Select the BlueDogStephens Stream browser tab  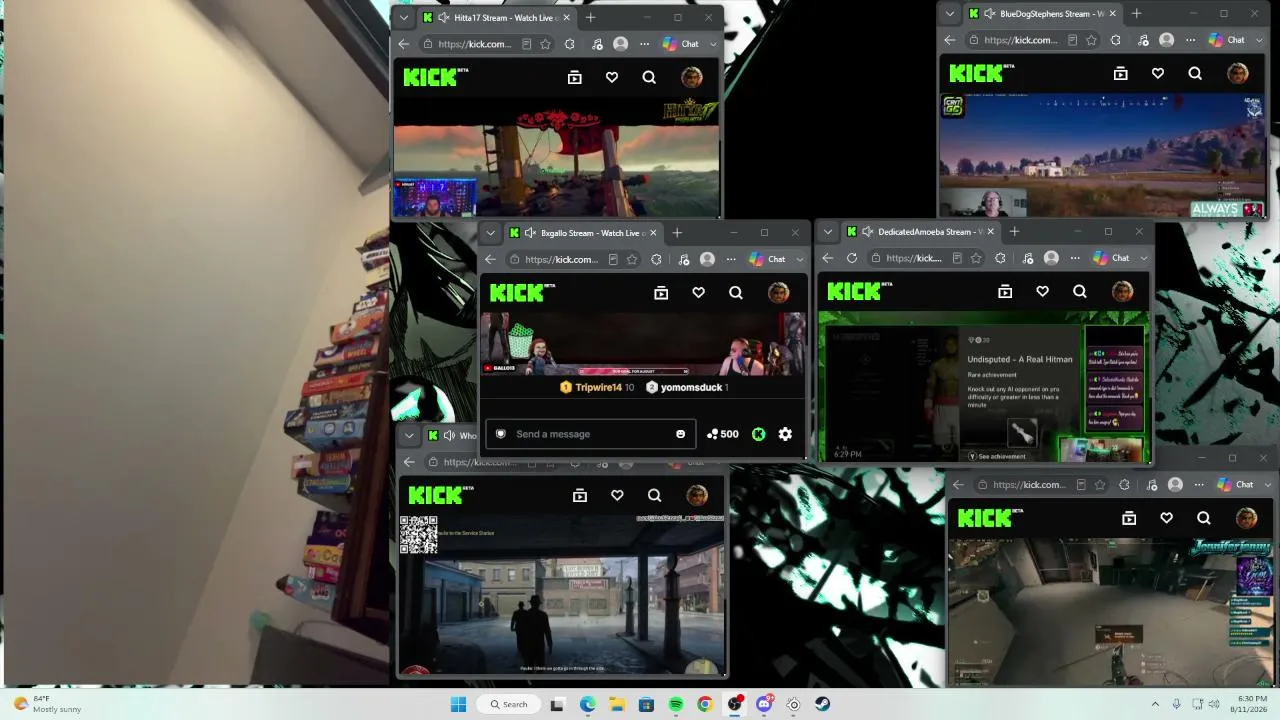(x=1042, y=14)
